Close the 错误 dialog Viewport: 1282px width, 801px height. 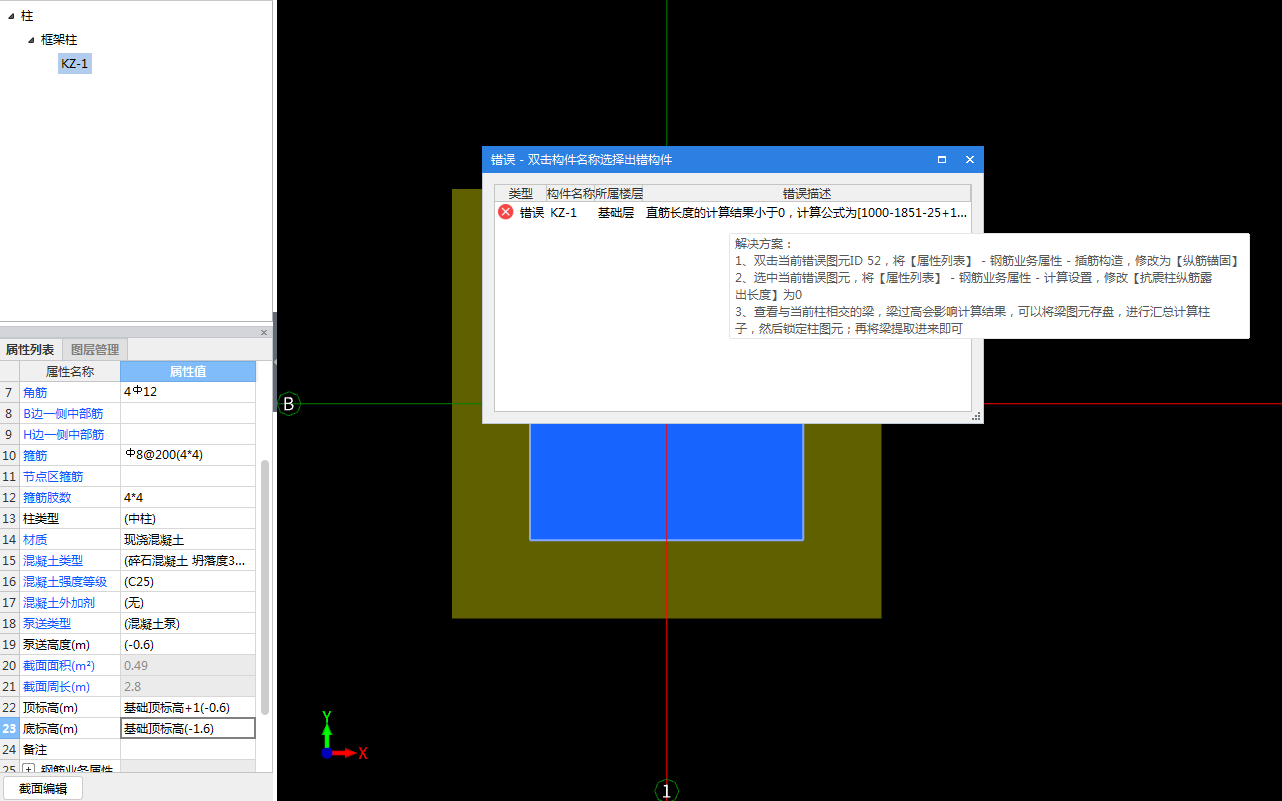(x=969, y=160)
